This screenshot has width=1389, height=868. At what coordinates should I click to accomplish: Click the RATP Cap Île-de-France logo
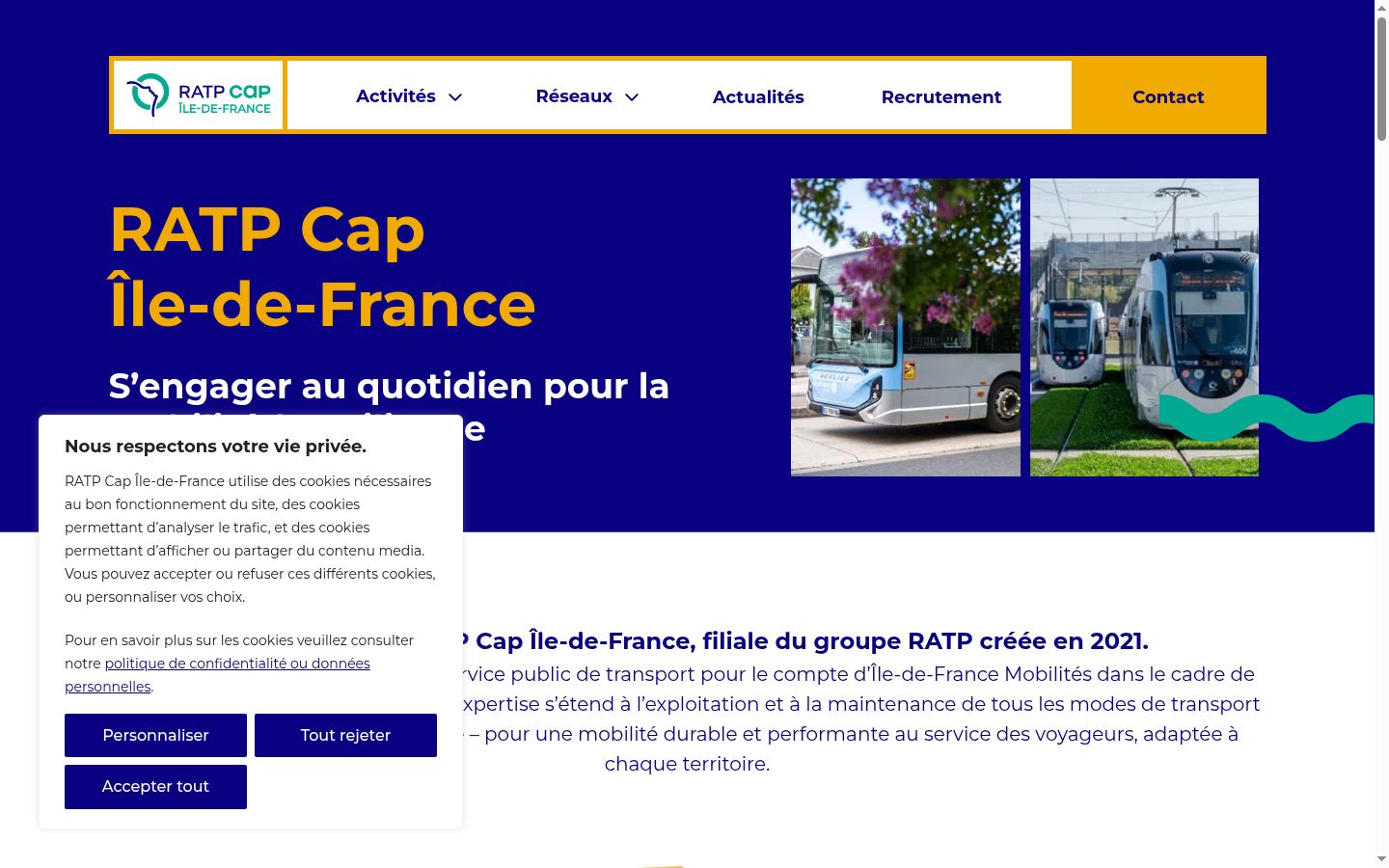pyautogui.click(x=199, y=95)
